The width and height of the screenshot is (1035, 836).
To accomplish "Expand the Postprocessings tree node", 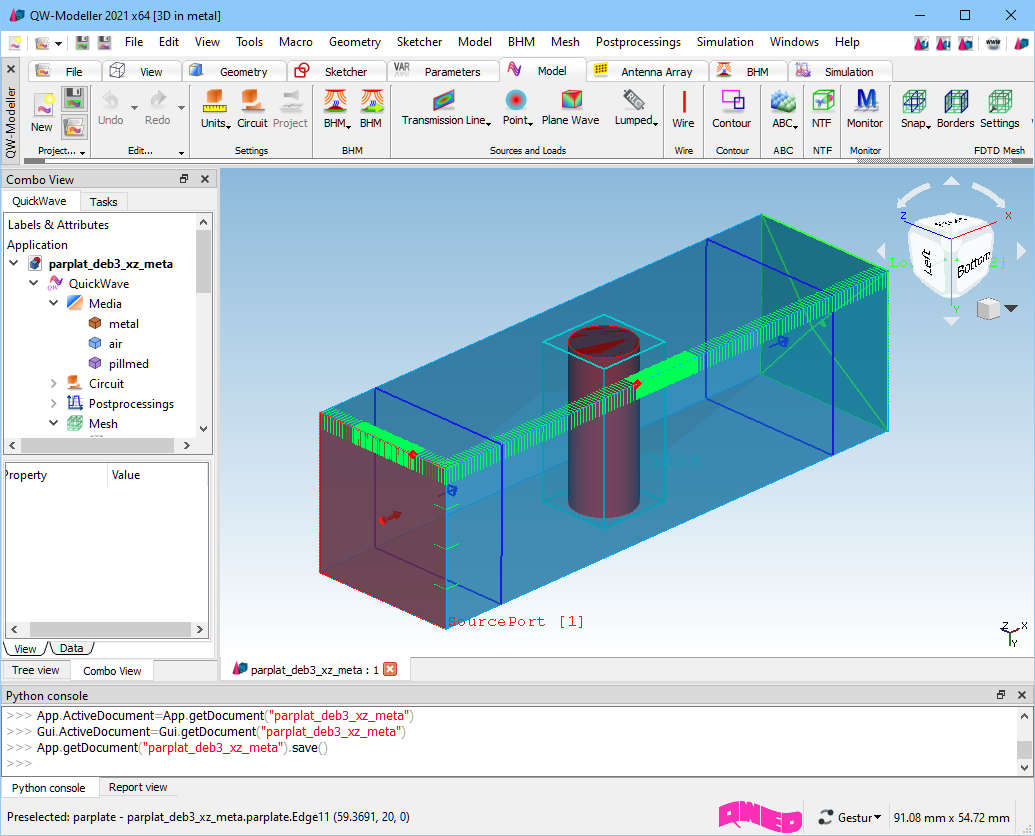I will point(53,403).
